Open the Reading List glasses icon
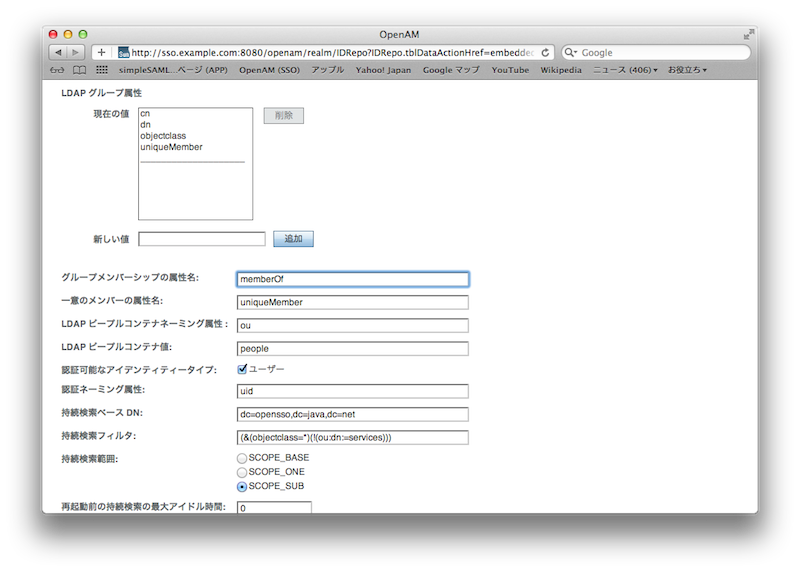Screen dimensions: 800x572 click(56, 70)
